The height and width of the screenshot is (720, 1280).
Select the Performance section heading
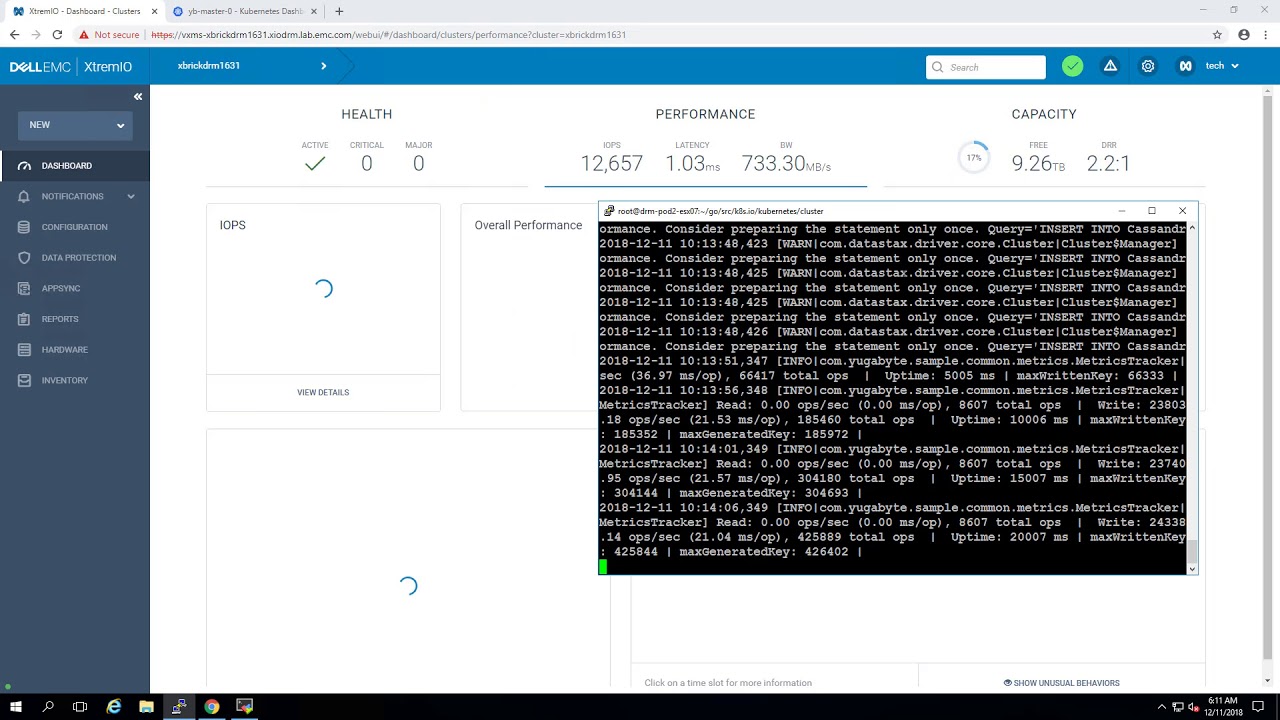coord(705,114)
